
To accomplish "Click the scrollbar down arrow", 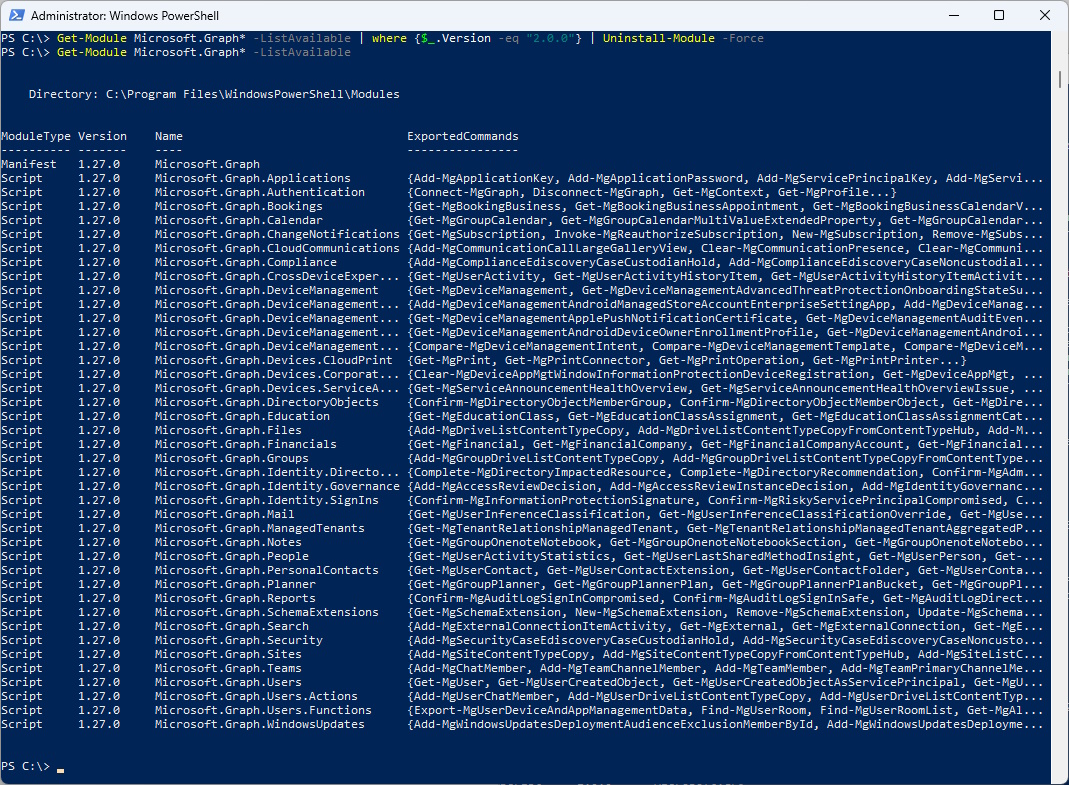I will click(x=1060, y=777).
